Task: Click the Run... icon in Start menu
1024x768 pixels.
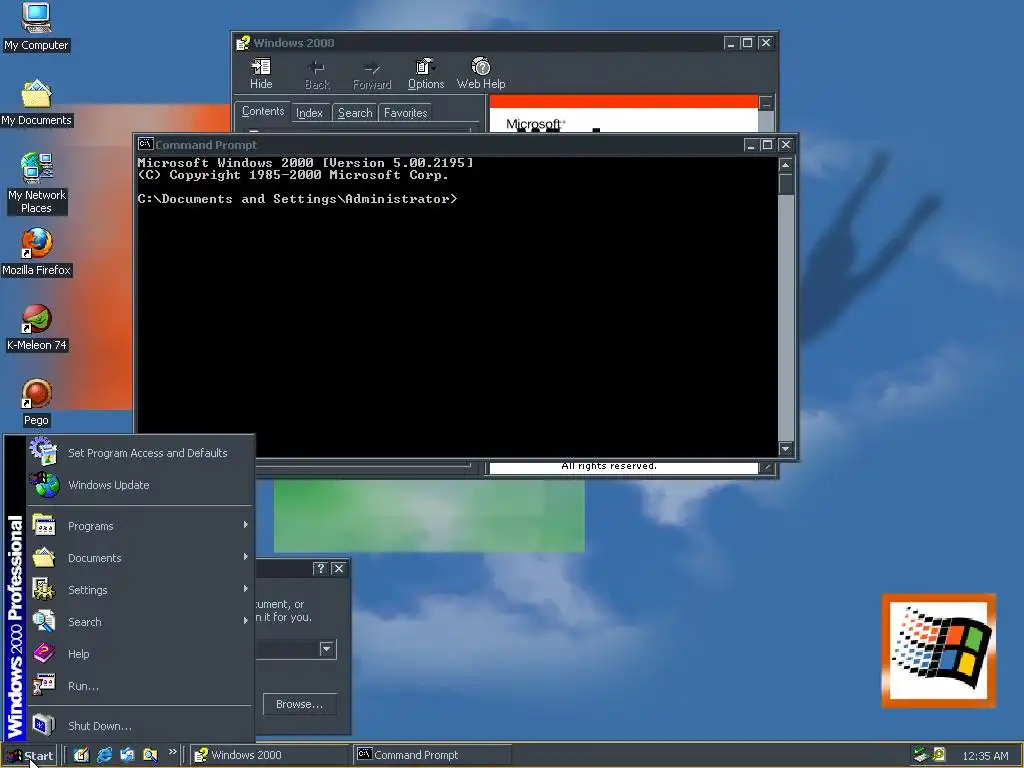Action: click(44, 685)
